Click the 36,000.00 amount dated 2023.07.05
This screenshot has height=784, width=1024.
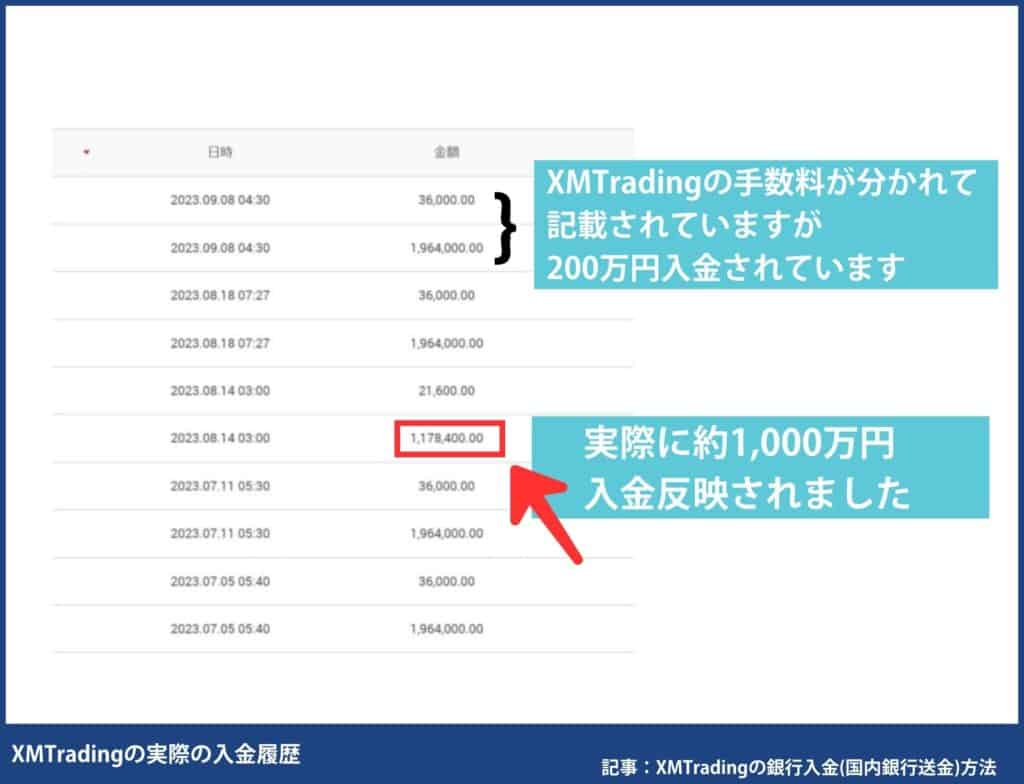(447, 581)
